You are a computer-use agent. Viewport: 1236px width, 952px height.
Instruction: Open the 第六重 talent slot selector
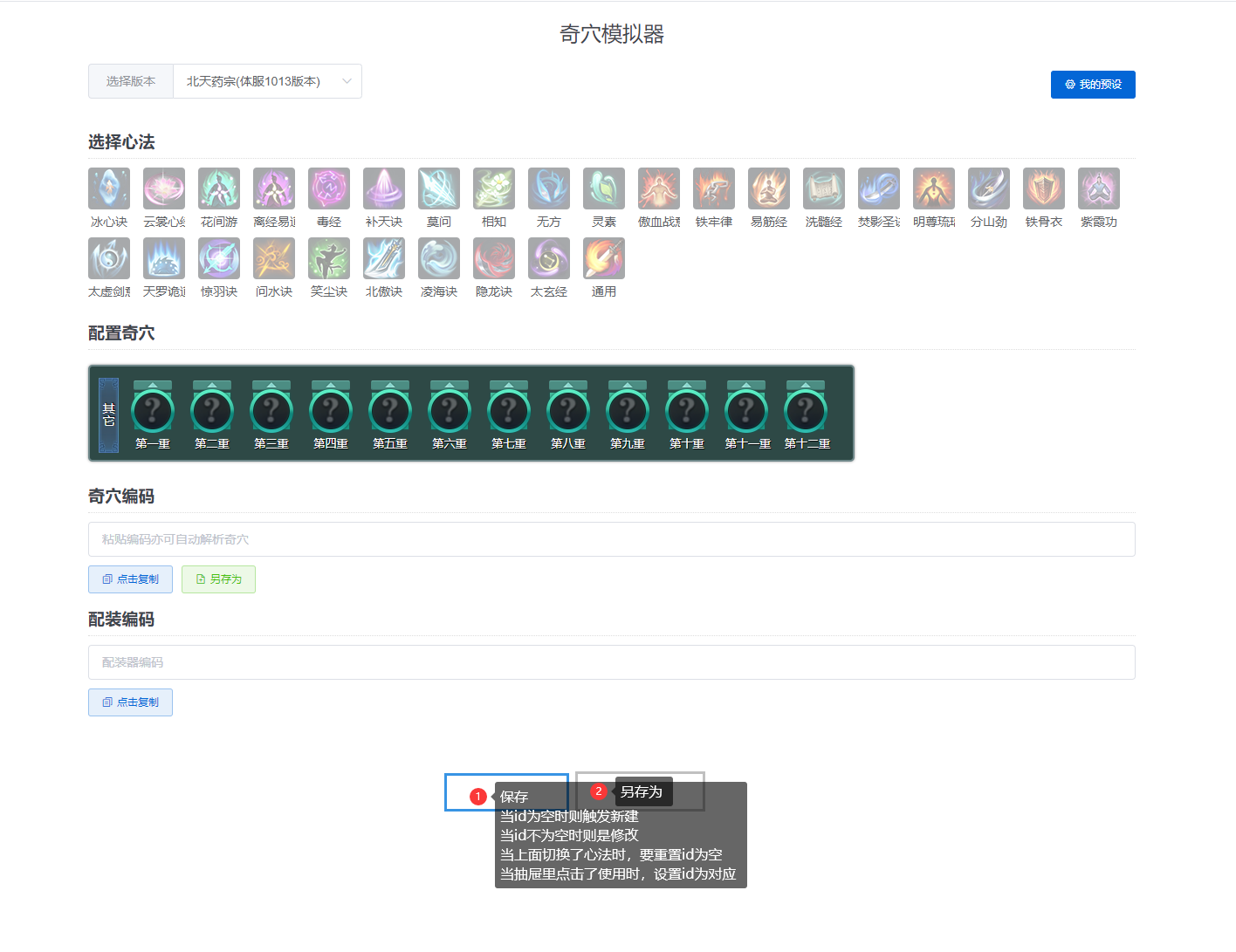click(449, 408)
